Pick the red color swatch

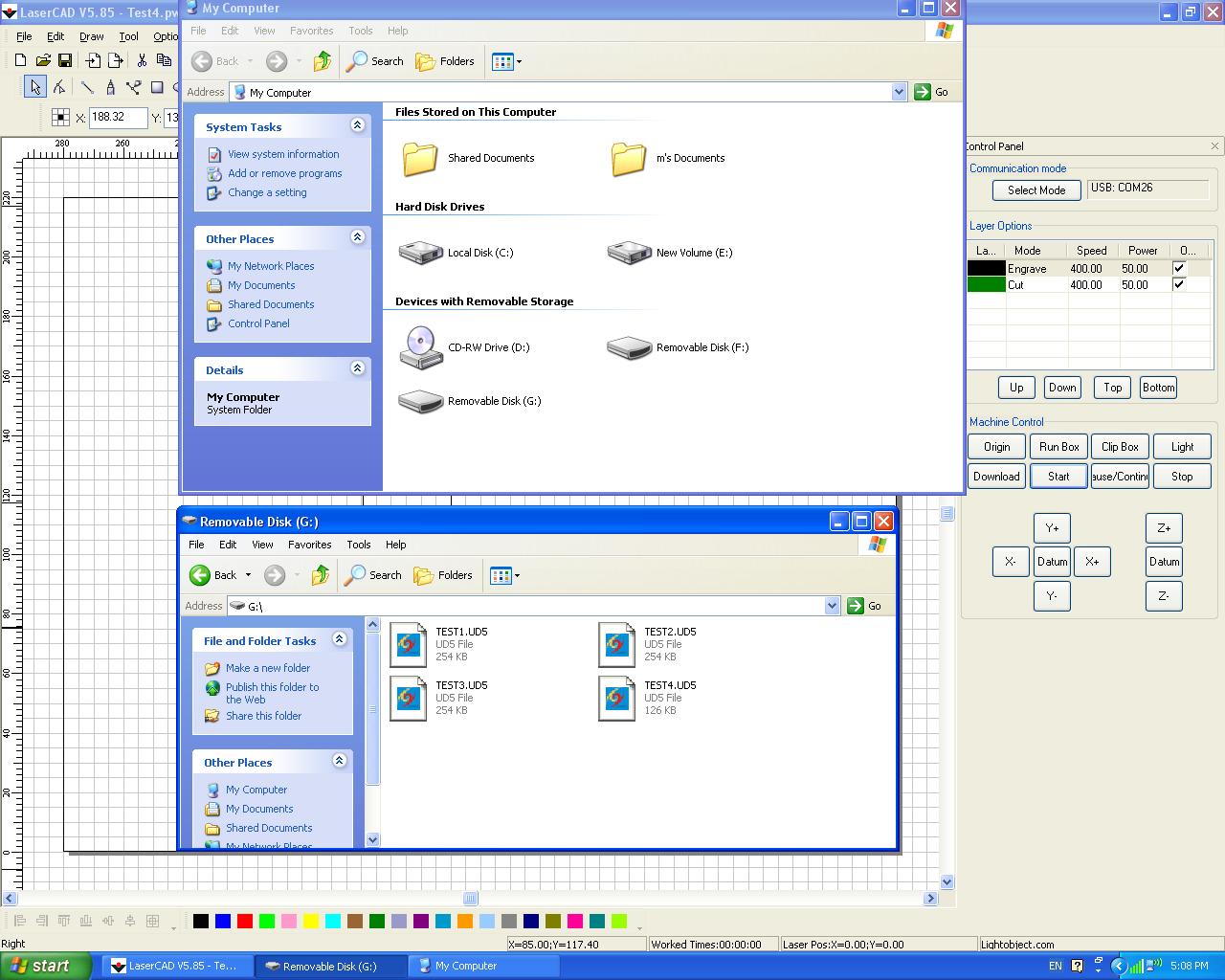tap(245, 921)
